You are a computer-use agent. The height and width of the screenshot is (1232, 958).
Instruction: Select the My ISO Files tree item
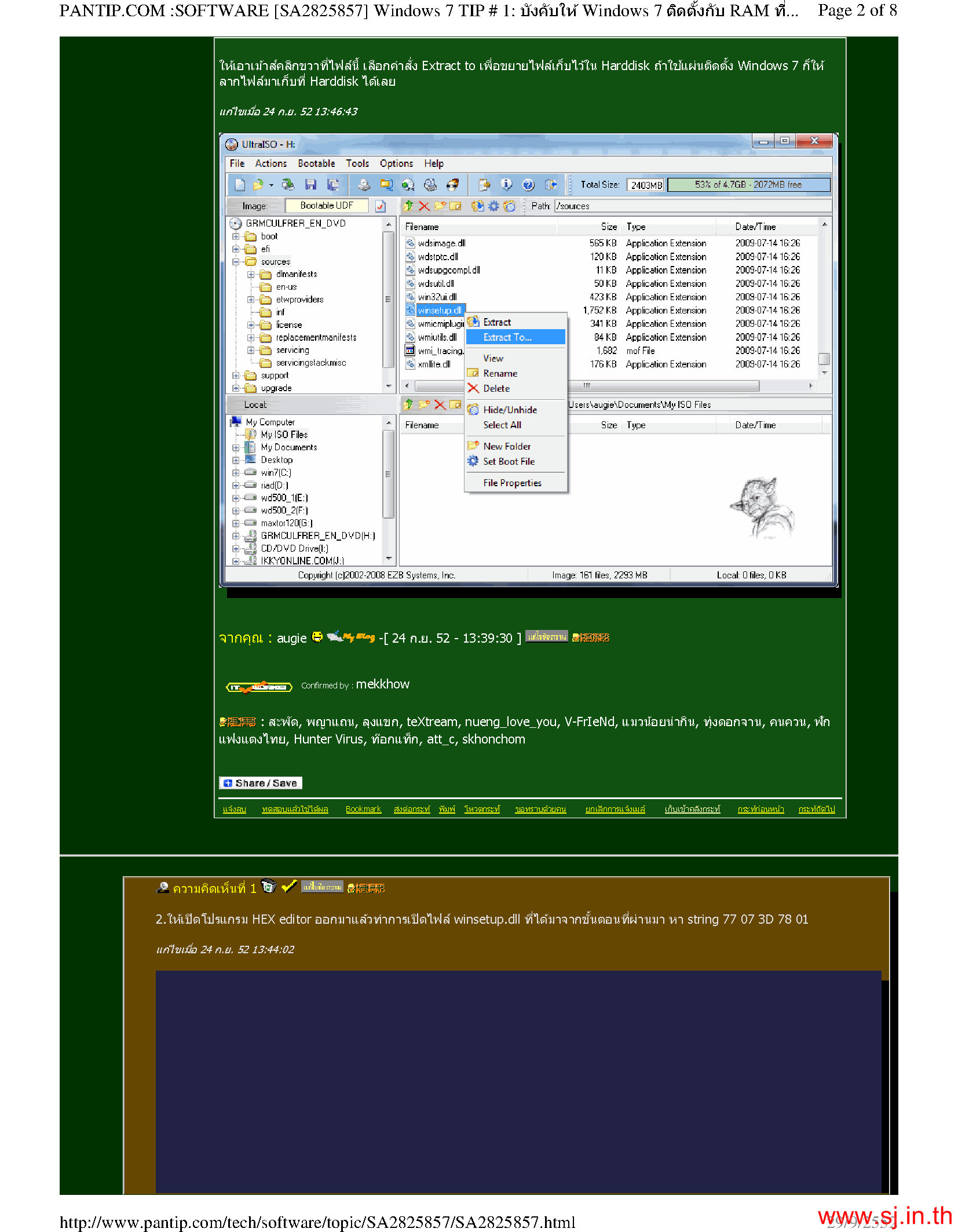[x=284, y=435]
